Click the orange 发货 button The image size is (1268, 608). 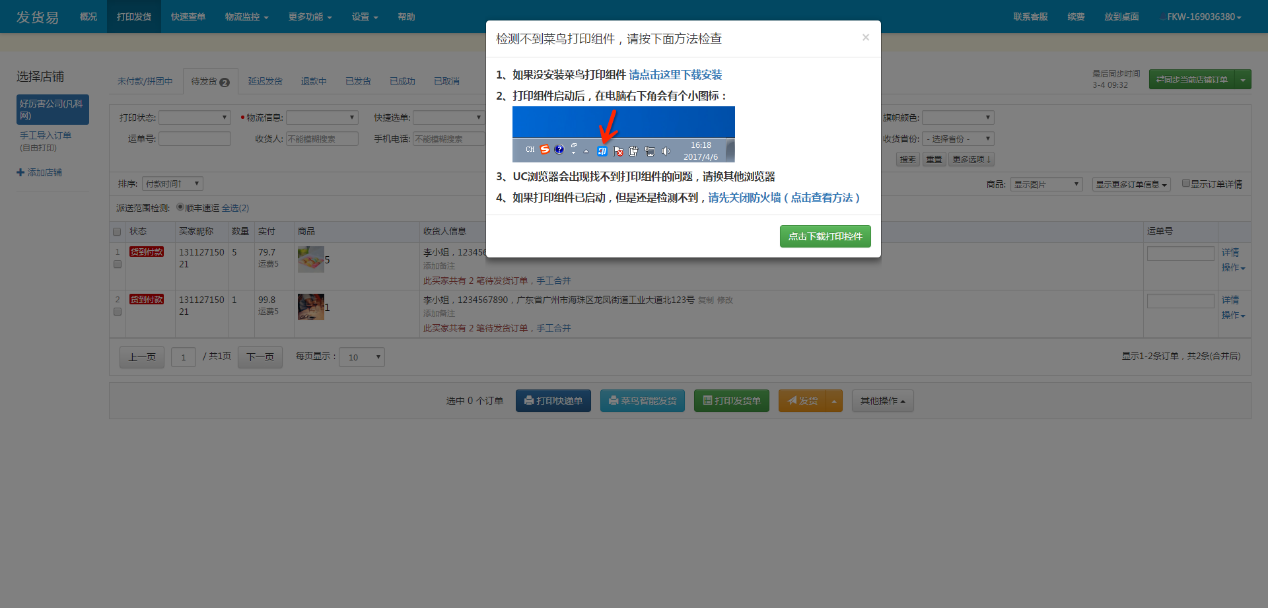(x=802, y=401)
